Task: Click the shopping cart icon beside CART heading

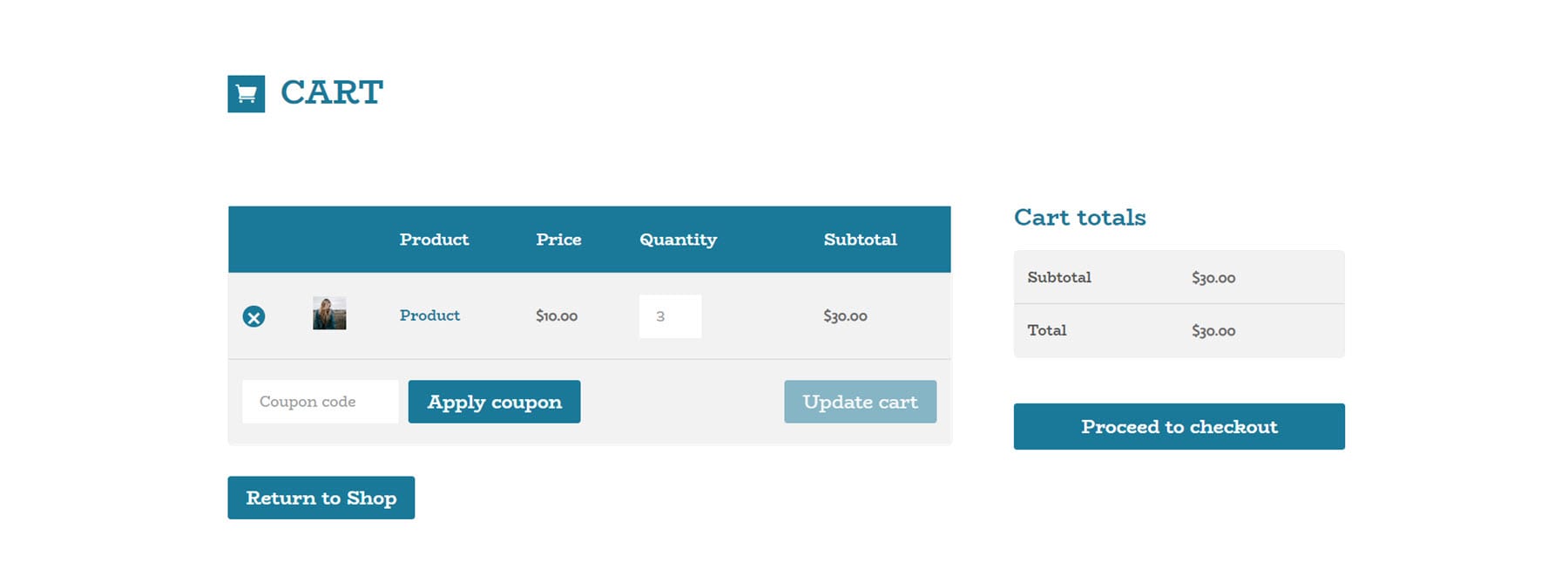Action: [245, 93]
